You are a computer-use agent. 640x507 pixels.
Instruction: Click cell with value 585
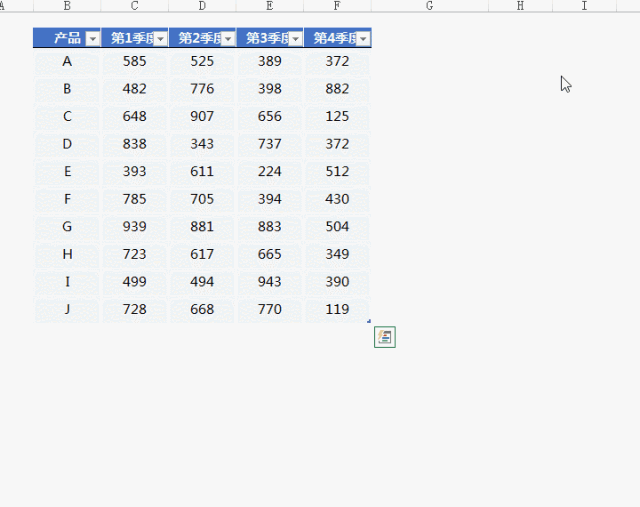(134, 62)
